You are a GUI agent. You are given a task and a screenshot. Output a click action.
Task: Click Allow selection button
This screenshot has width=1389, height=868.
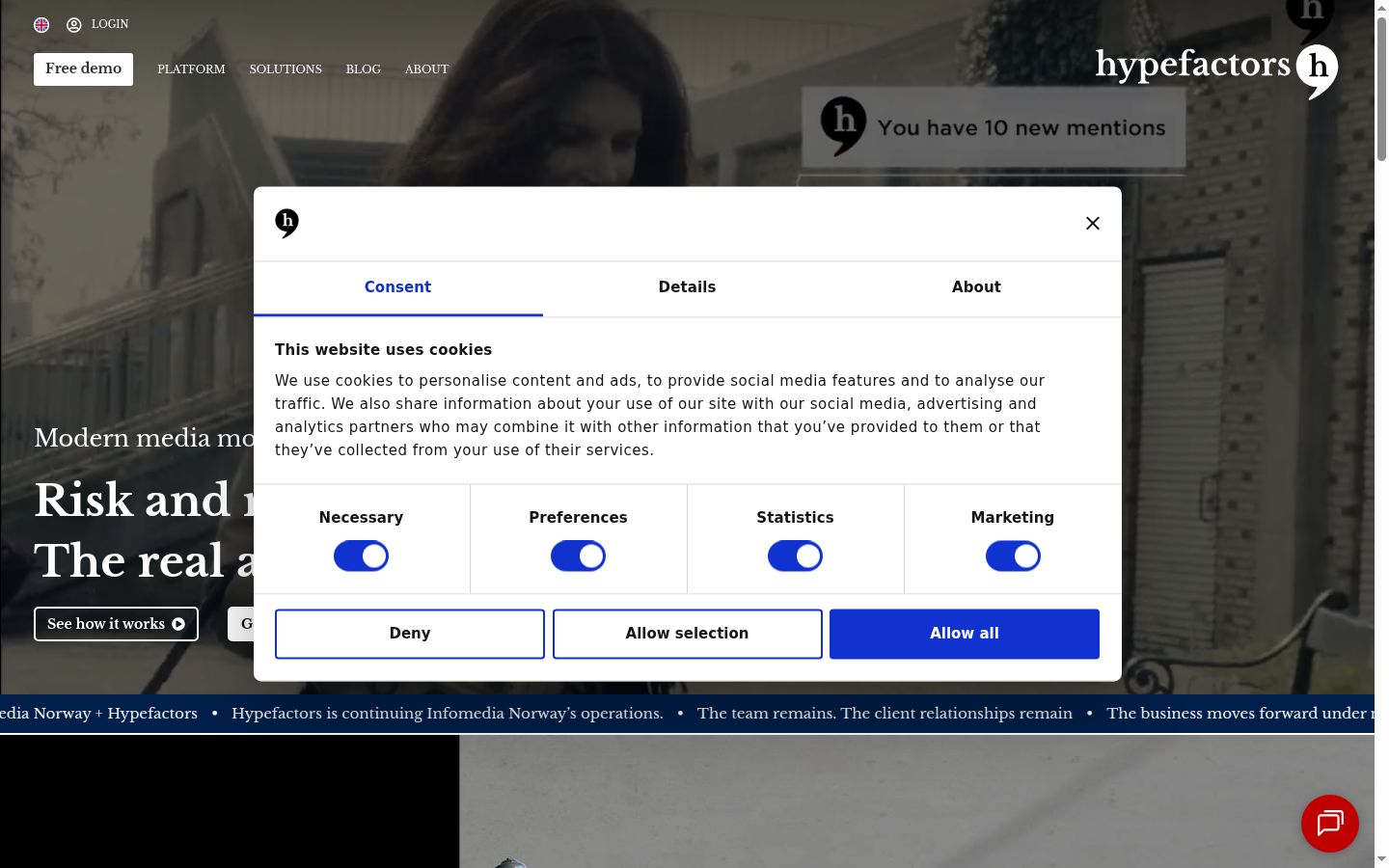point(687,634)
